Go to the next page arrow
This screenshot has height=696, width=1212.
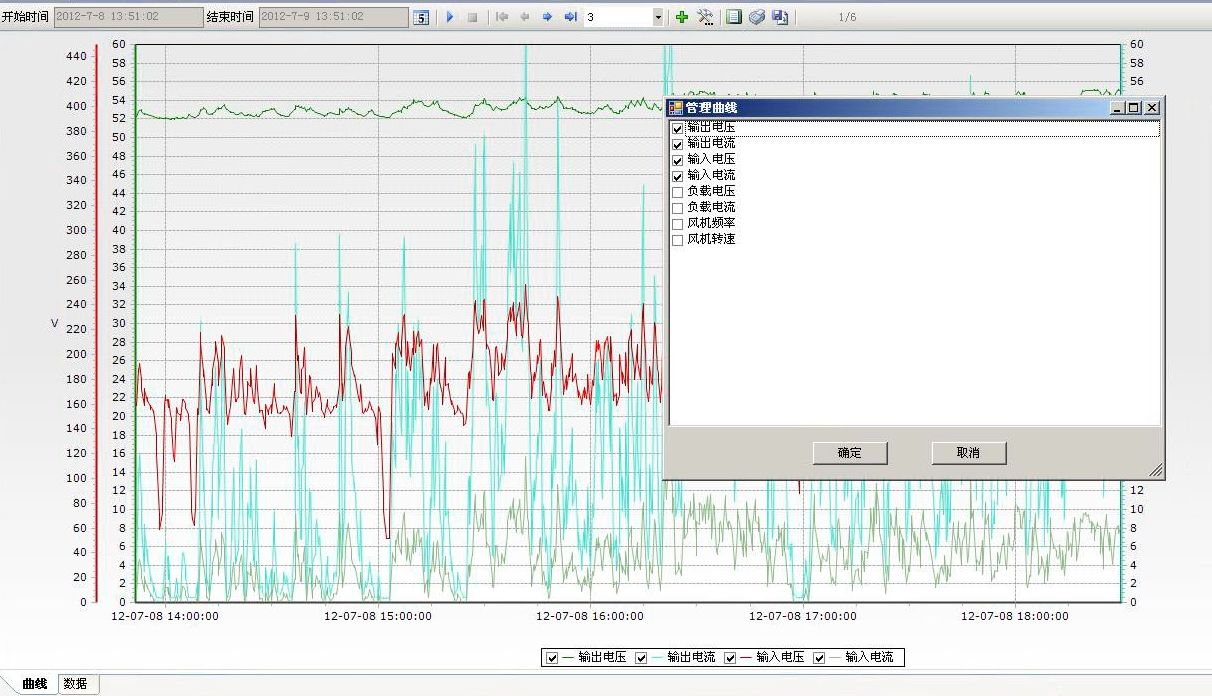point(547,17)
